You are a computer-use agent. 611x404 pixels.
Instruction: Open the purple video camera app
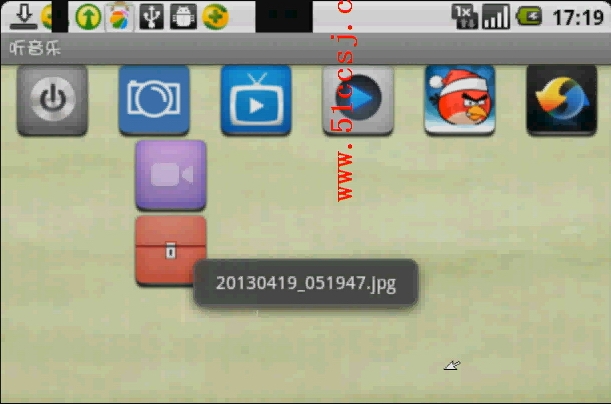pos(170,175)
